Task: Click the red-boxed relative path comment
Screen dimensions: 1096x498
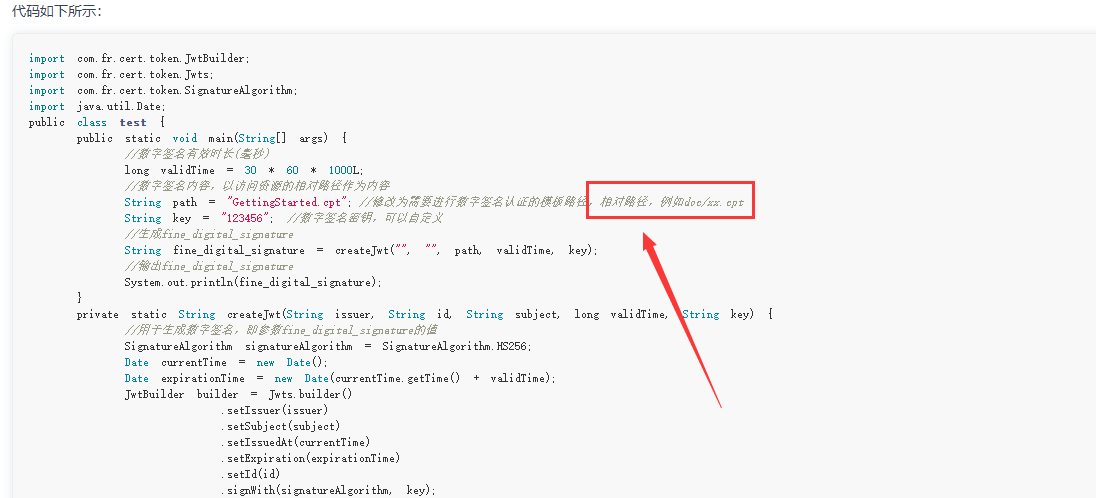Action: point(671,201)
